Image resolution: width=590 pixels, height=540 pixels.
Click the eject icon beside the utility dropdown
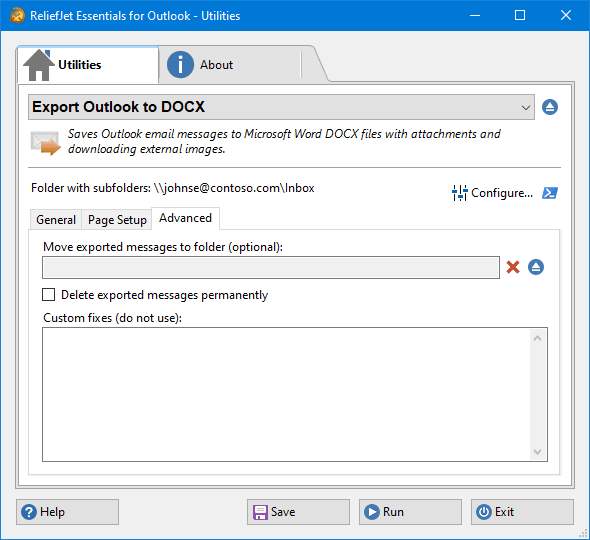550,107
